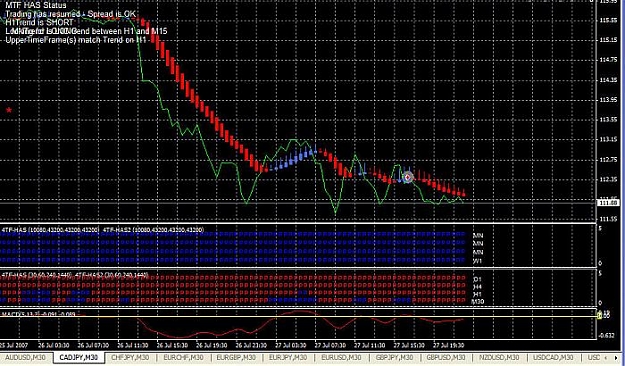Viewport: 625px width, 366px height.
Task: Click the left chart-tabs scroll arrow
Action: 607,358
